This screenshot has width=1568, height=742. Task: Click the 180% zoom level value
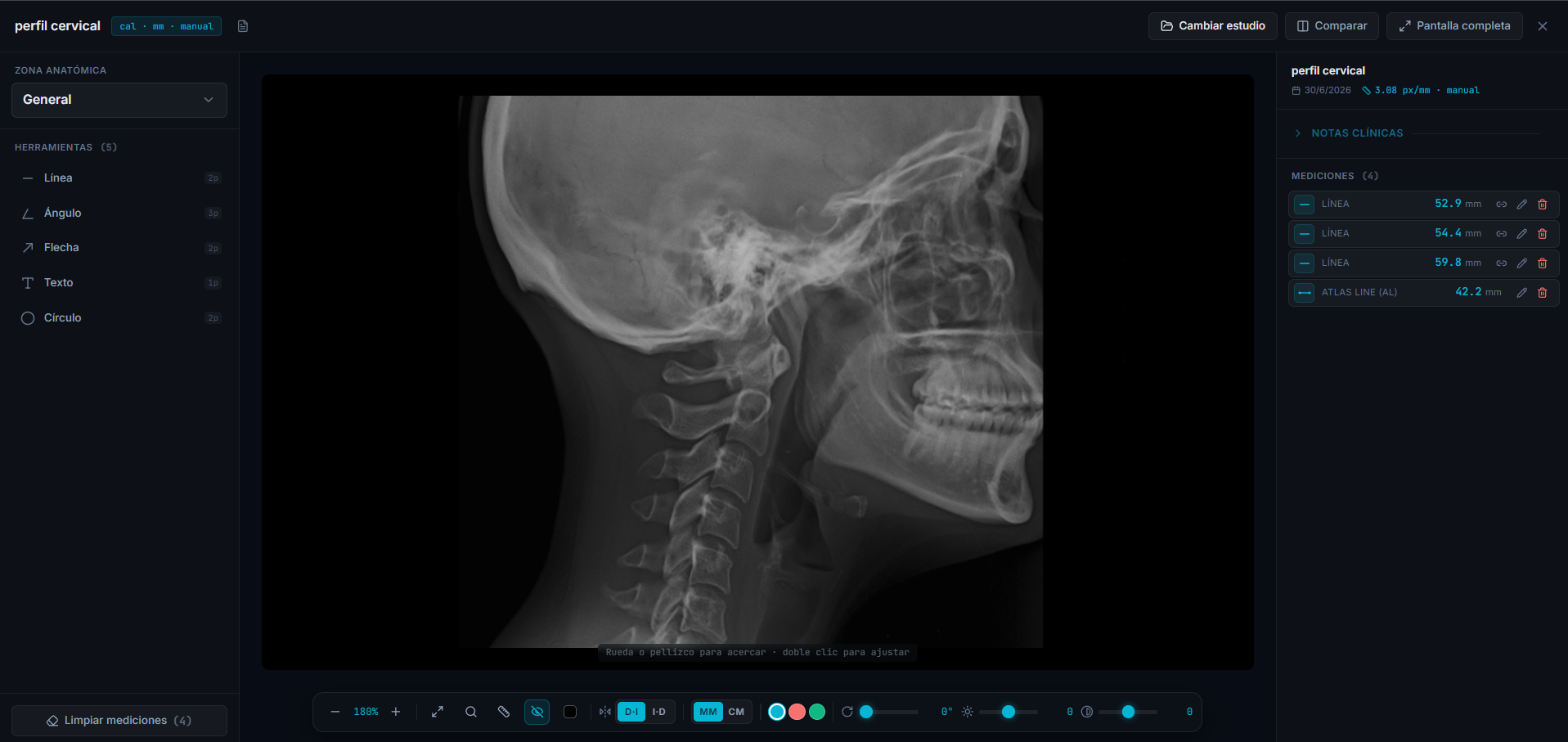[366, 712]
